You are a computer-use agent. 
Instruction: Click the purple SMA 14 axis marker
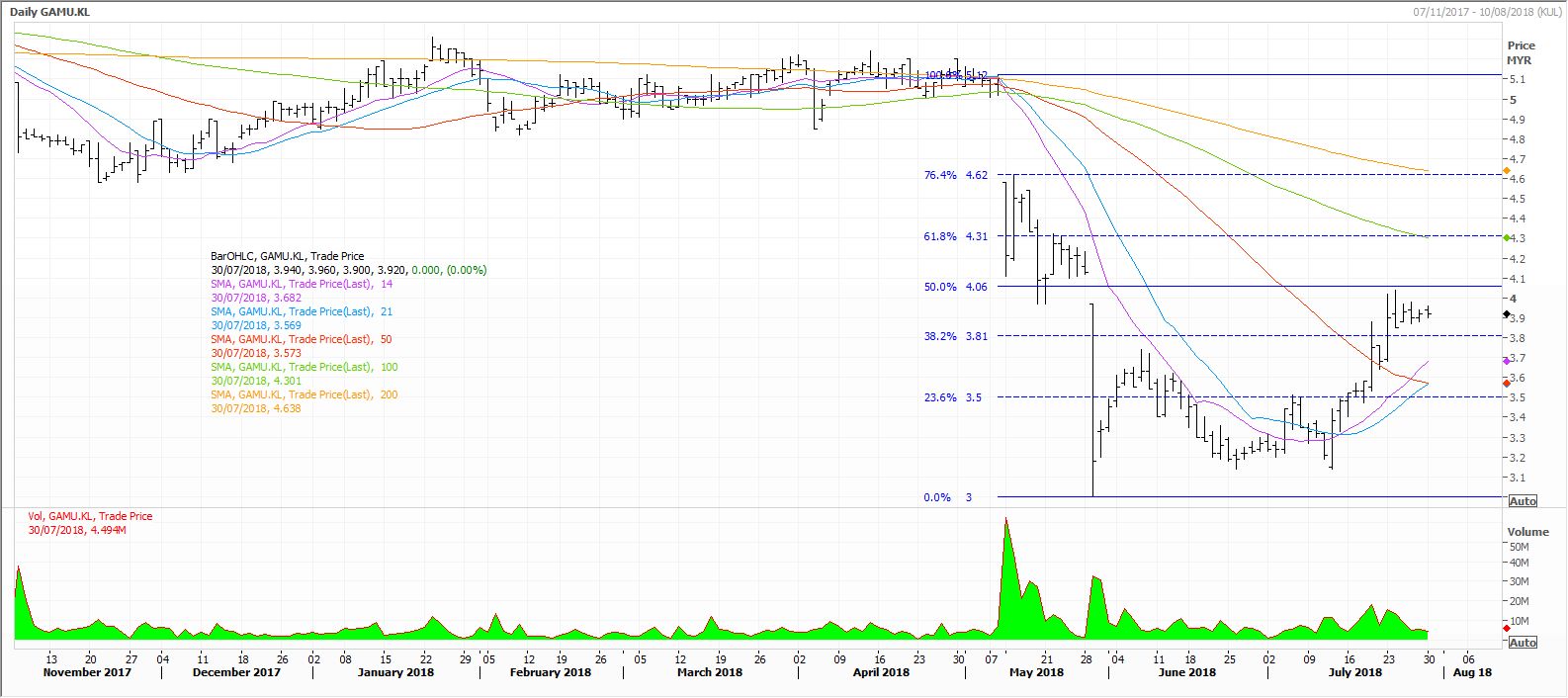tap(1506, 361)
